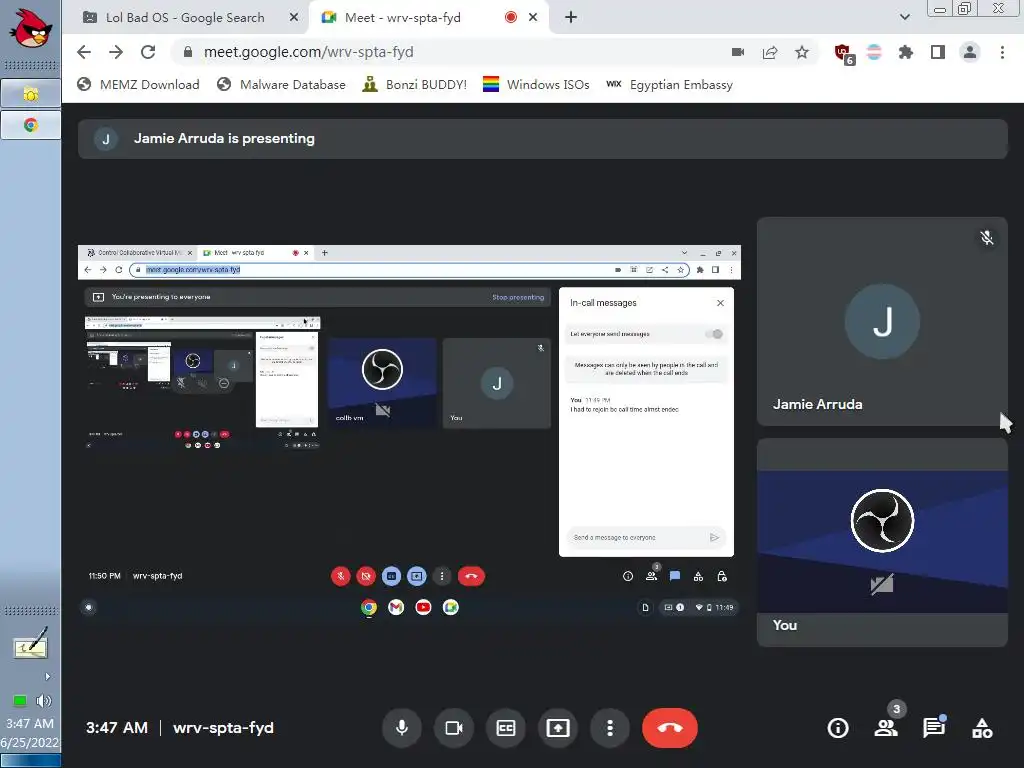Share this page icon
Image resolution: width=1024 pixels, height=768 pixels.
click(770, 52)
